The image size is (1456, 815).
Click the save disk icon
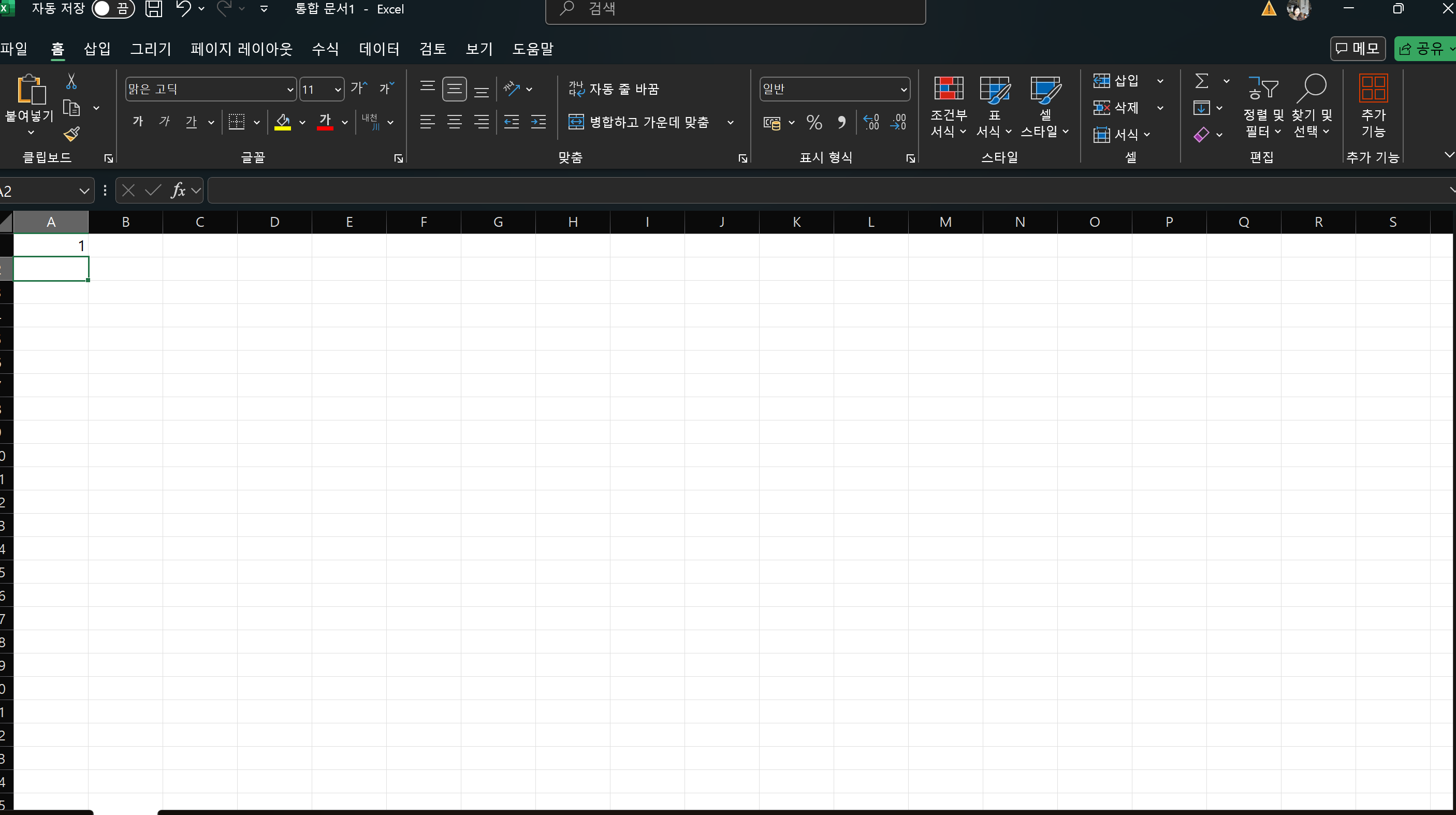pos(154,9)
